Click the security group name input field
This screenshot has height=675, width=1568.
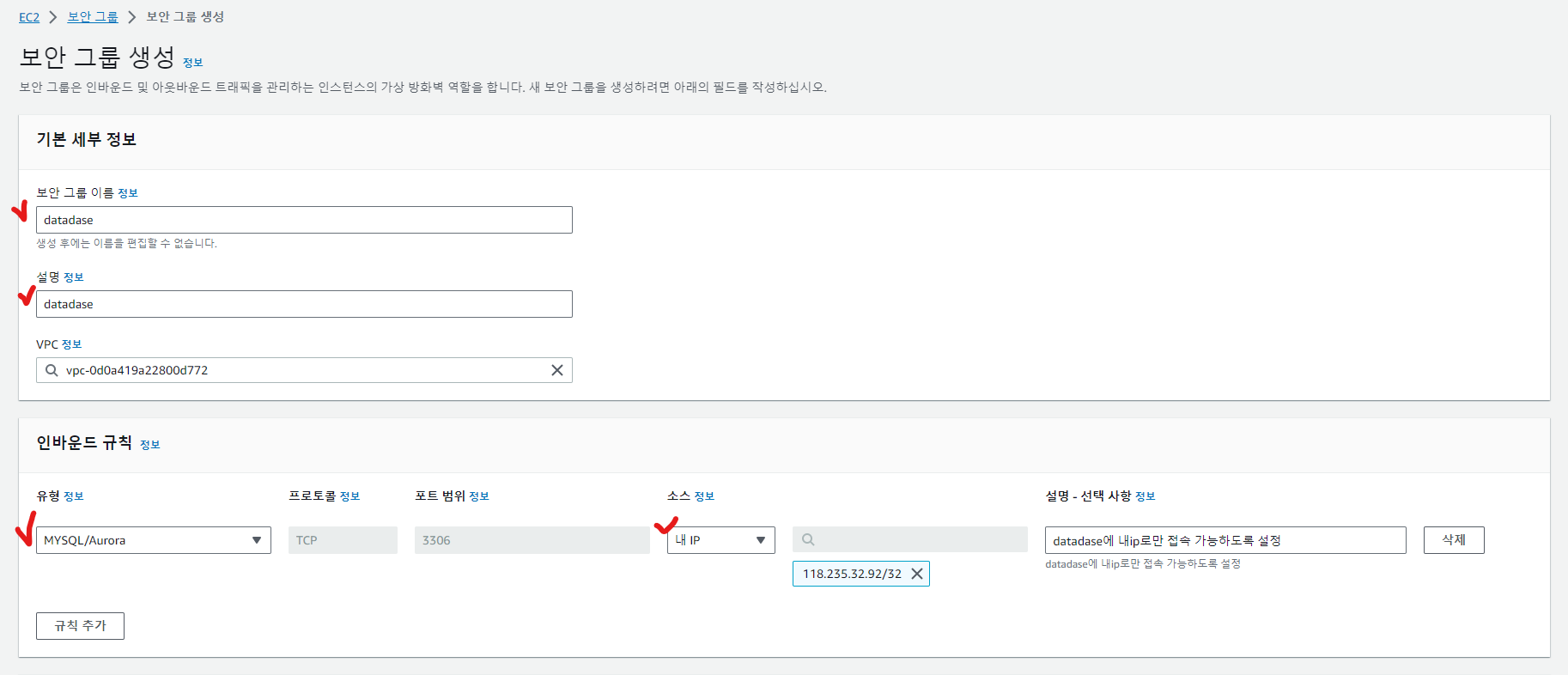click(304, 220)
